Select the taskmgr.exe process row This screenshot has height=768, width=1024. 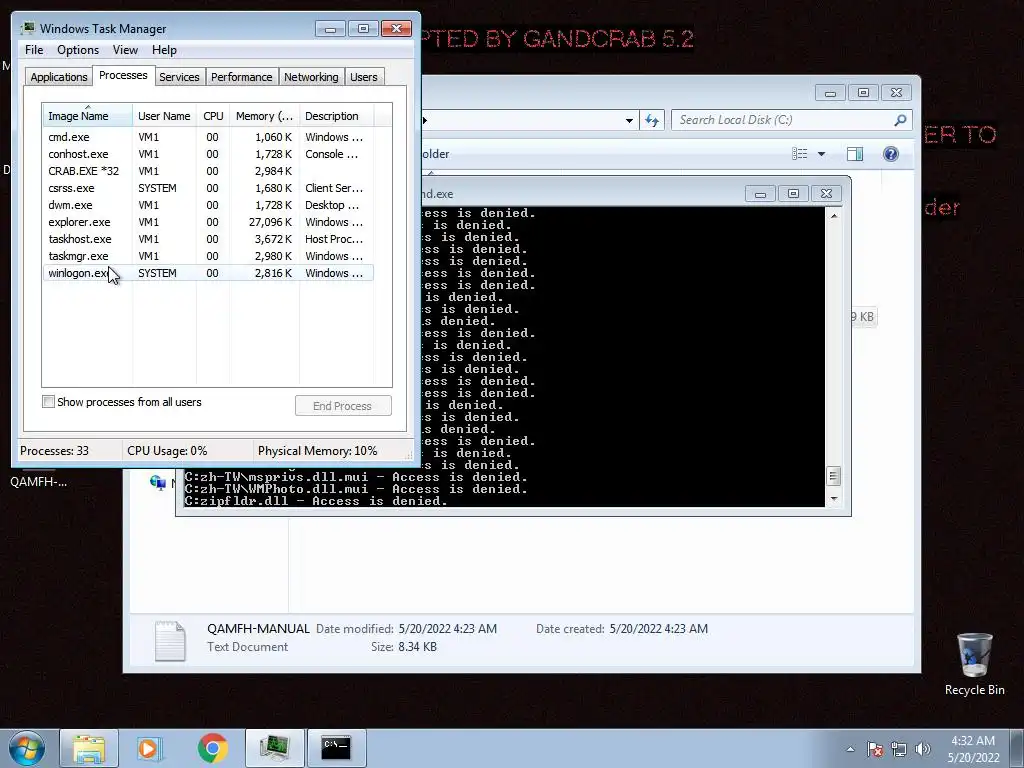(208, 256)
